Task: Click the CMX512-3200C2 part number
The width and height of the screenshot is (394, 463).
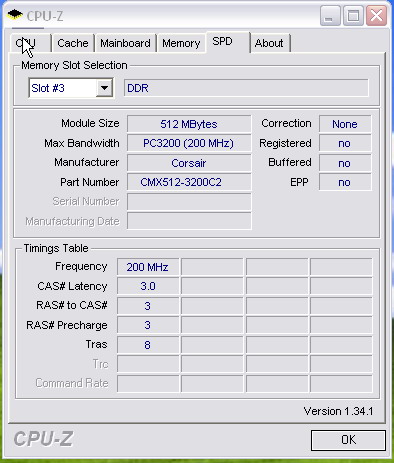Action: click(x=189, y=182)
